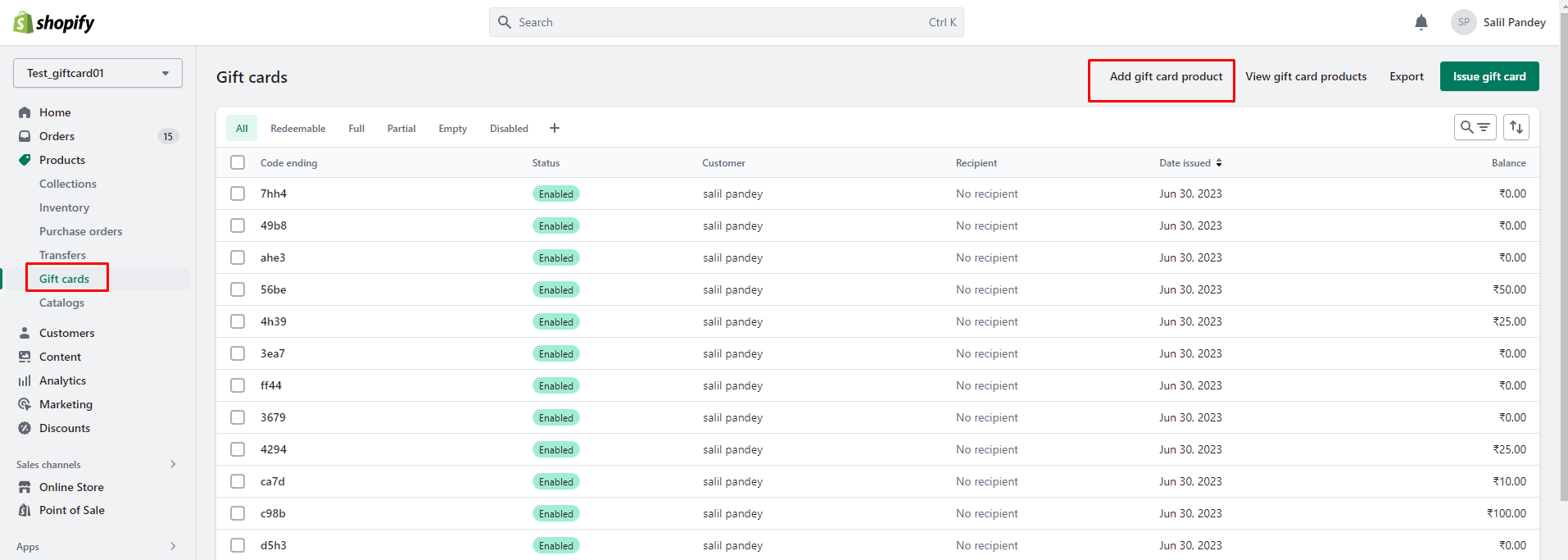1568x560 pixels.
Task: Check the box for gift card 7hh4
Action: tap(238, 193)
